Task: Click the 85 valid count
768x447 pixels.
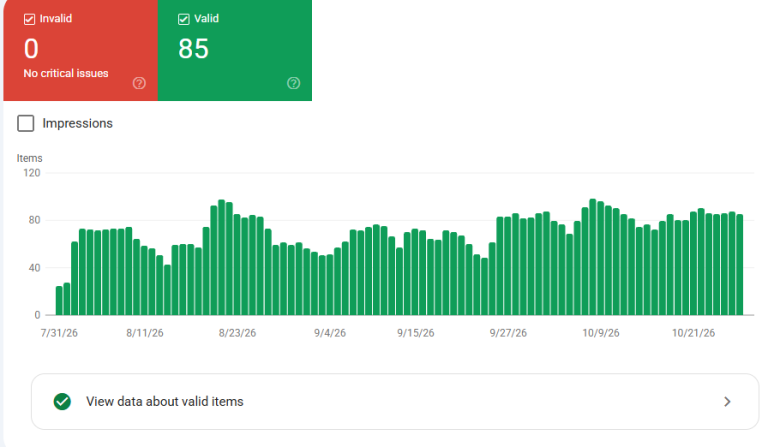Action: (x=193, y=49)
